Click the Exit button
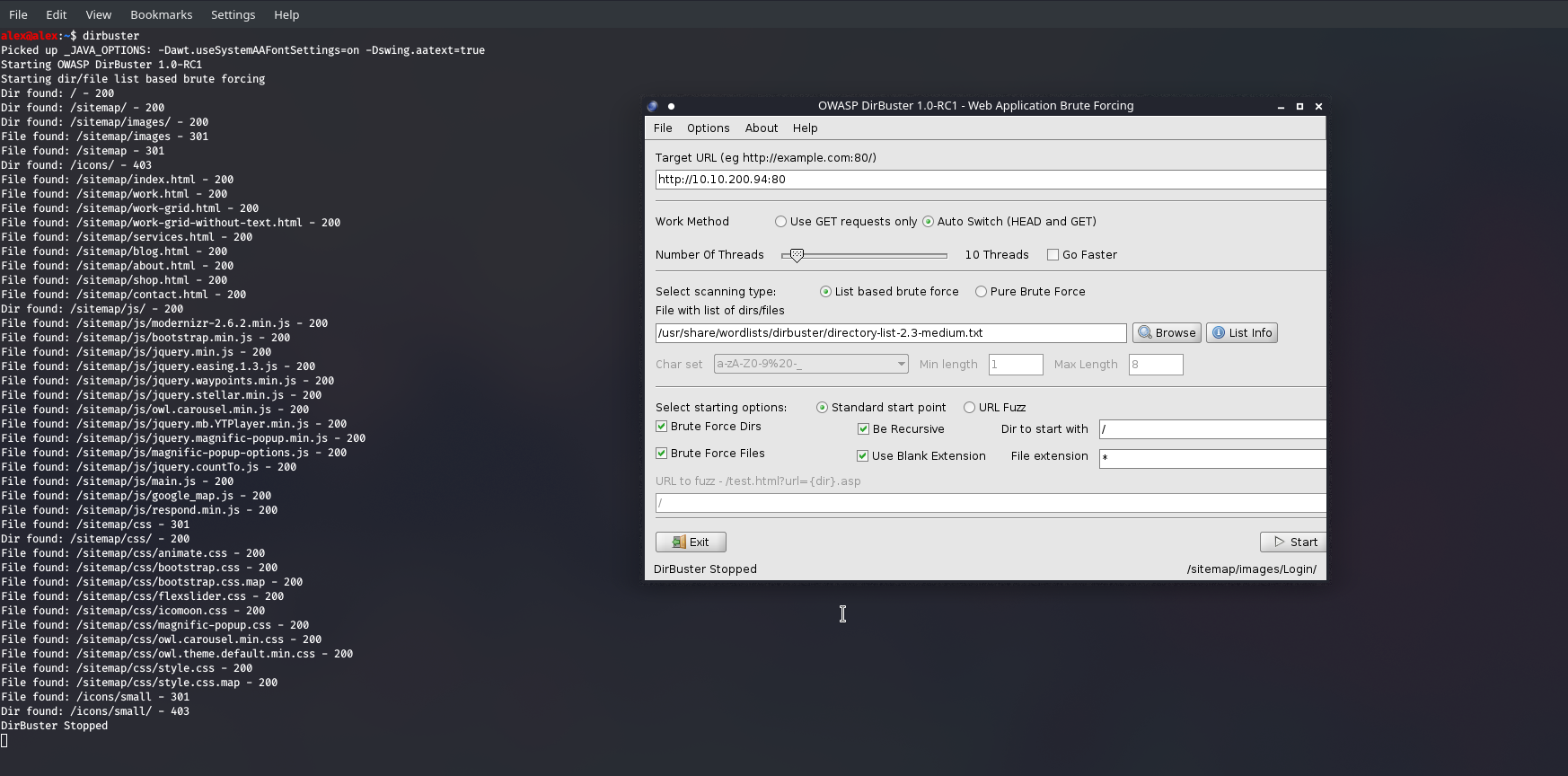 pos(691,542)
